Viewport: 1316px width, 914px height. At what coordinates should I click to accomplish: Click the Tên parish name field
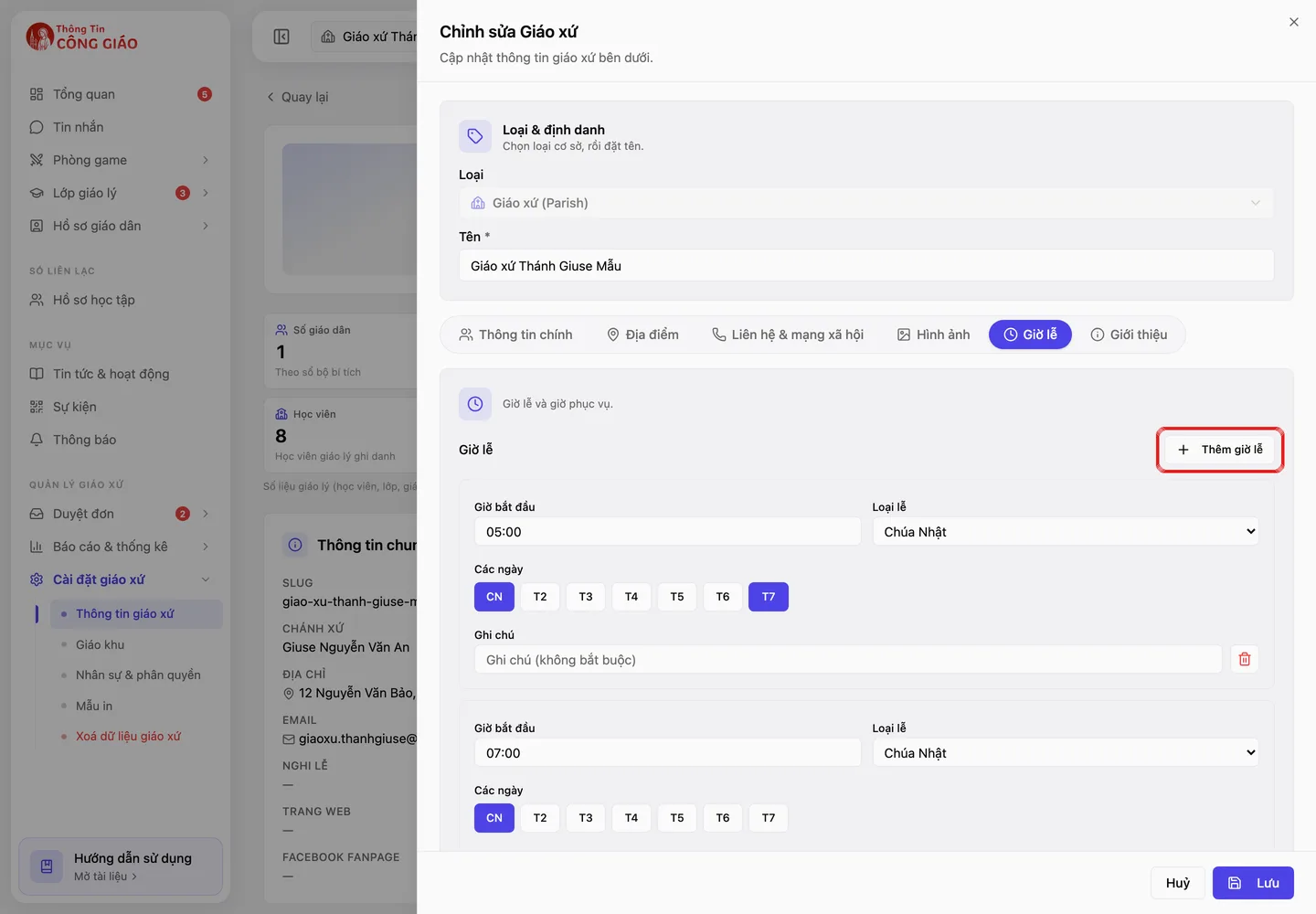tap(865, 266)
